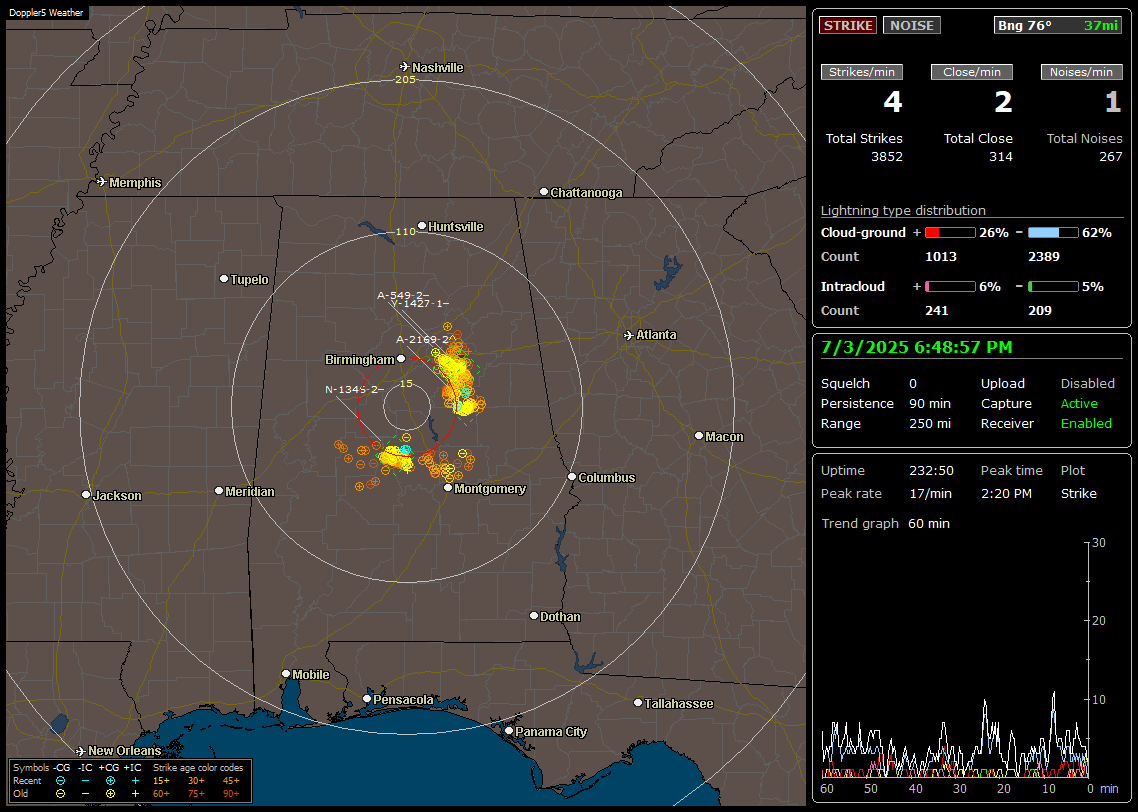Click the Lightning type distribution heading

point(903,211)
